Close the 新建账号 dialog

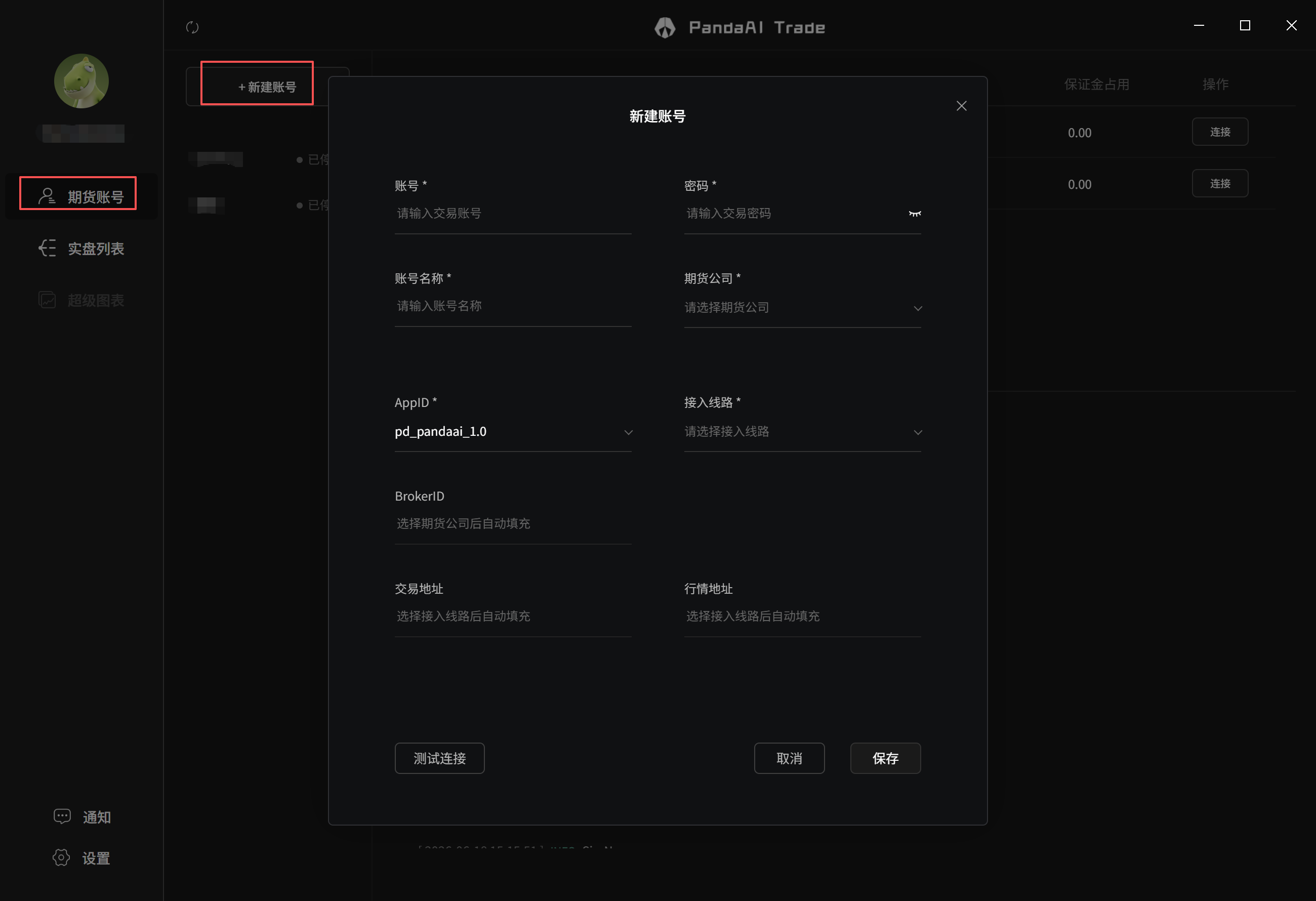pyautogui.click(x=962, y=106)
